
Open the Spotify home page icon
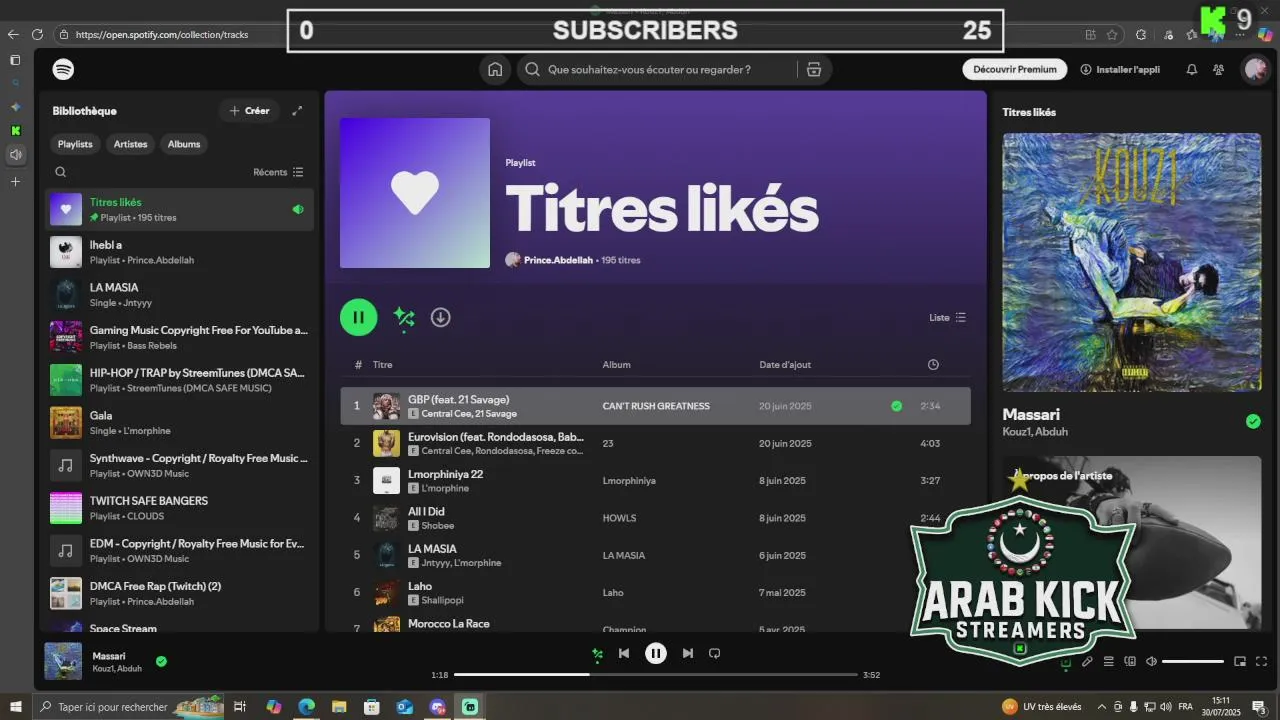pyautogui.click(x=495, y=70)
